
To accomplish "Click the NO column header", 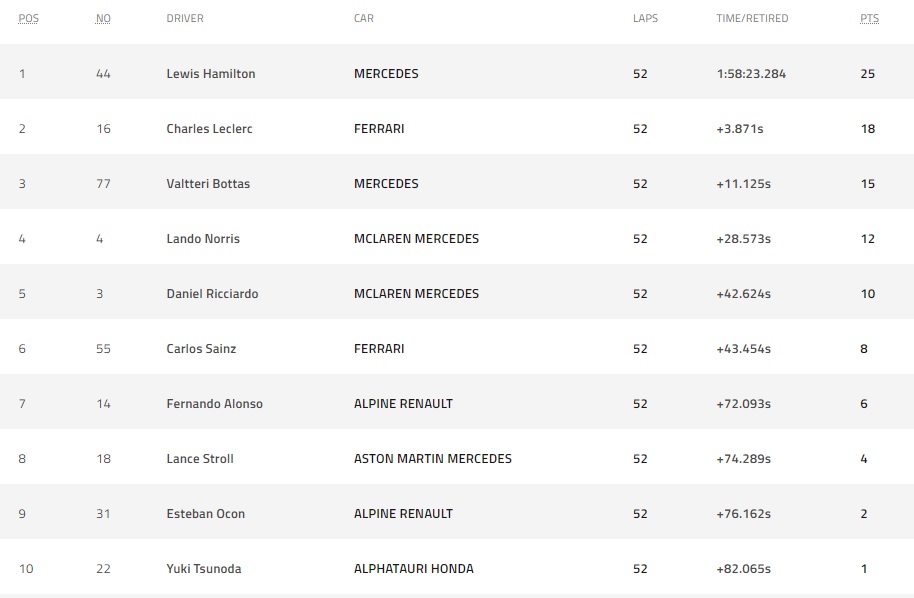I will (x=103, y=18).
